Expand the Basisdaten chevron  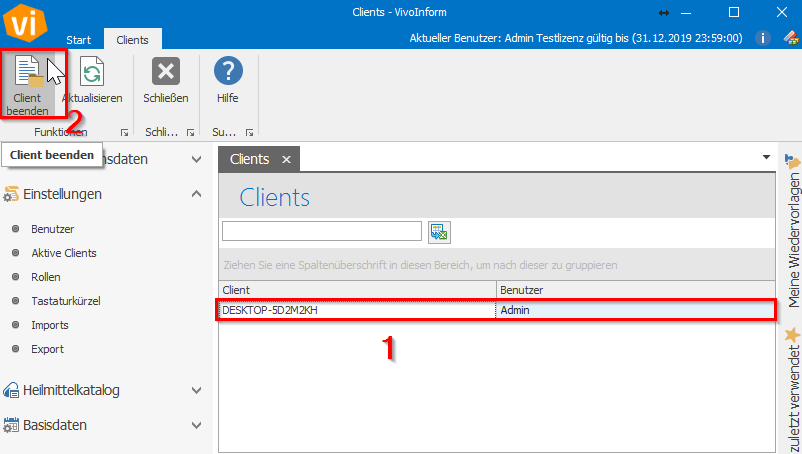tap(196, 425)
